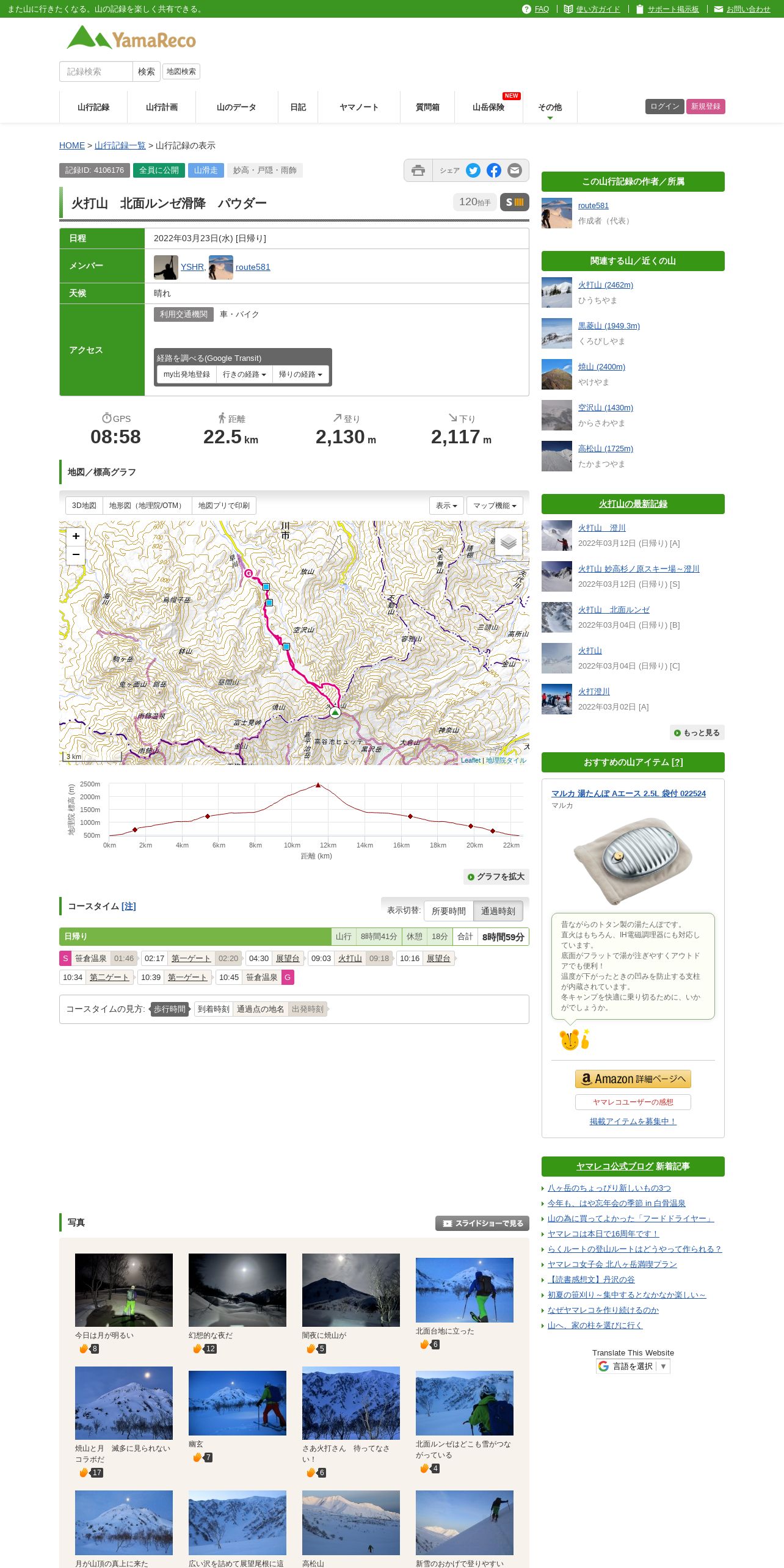Click the email share icon
Image resolution: width=784 pixels, height=1568 pixels.
515,170
